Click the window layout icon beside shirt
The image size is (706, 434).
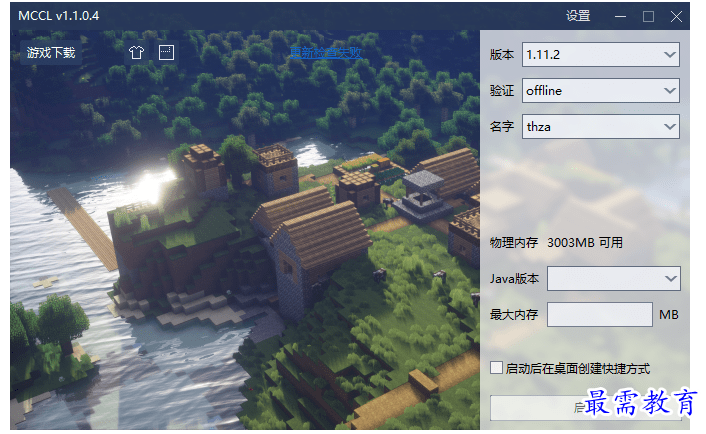point(166,53)
